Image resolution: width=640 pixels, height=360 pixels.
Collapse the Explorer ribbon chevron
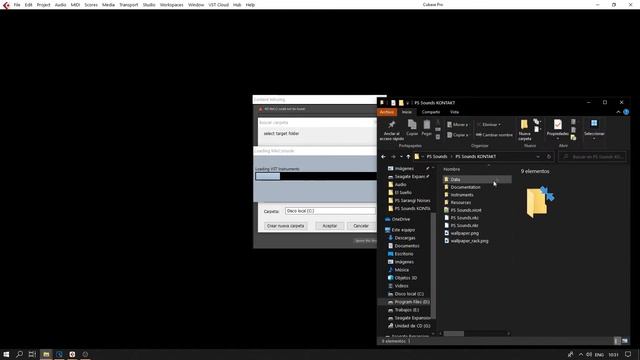[618, 112]
